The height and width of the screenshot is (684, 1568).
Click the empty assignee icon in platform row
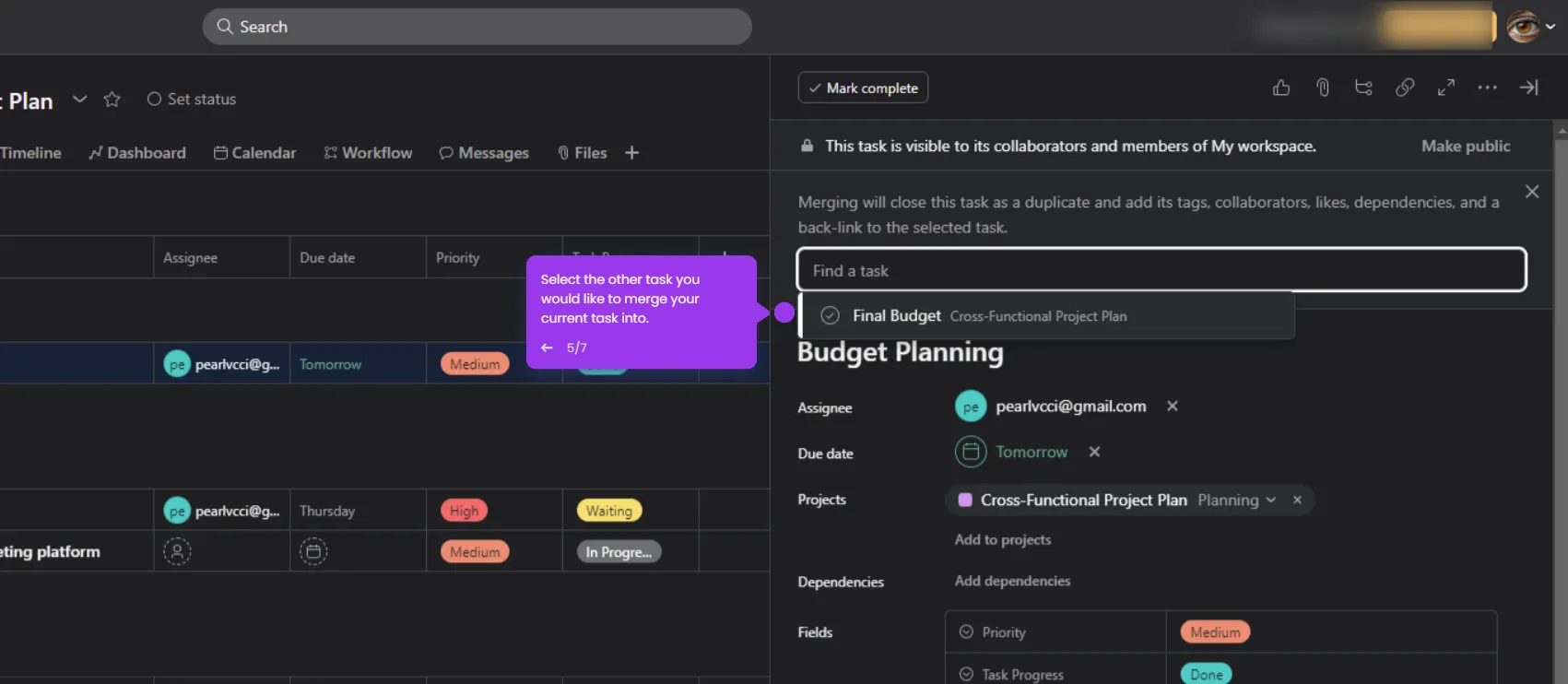point(177,551)
